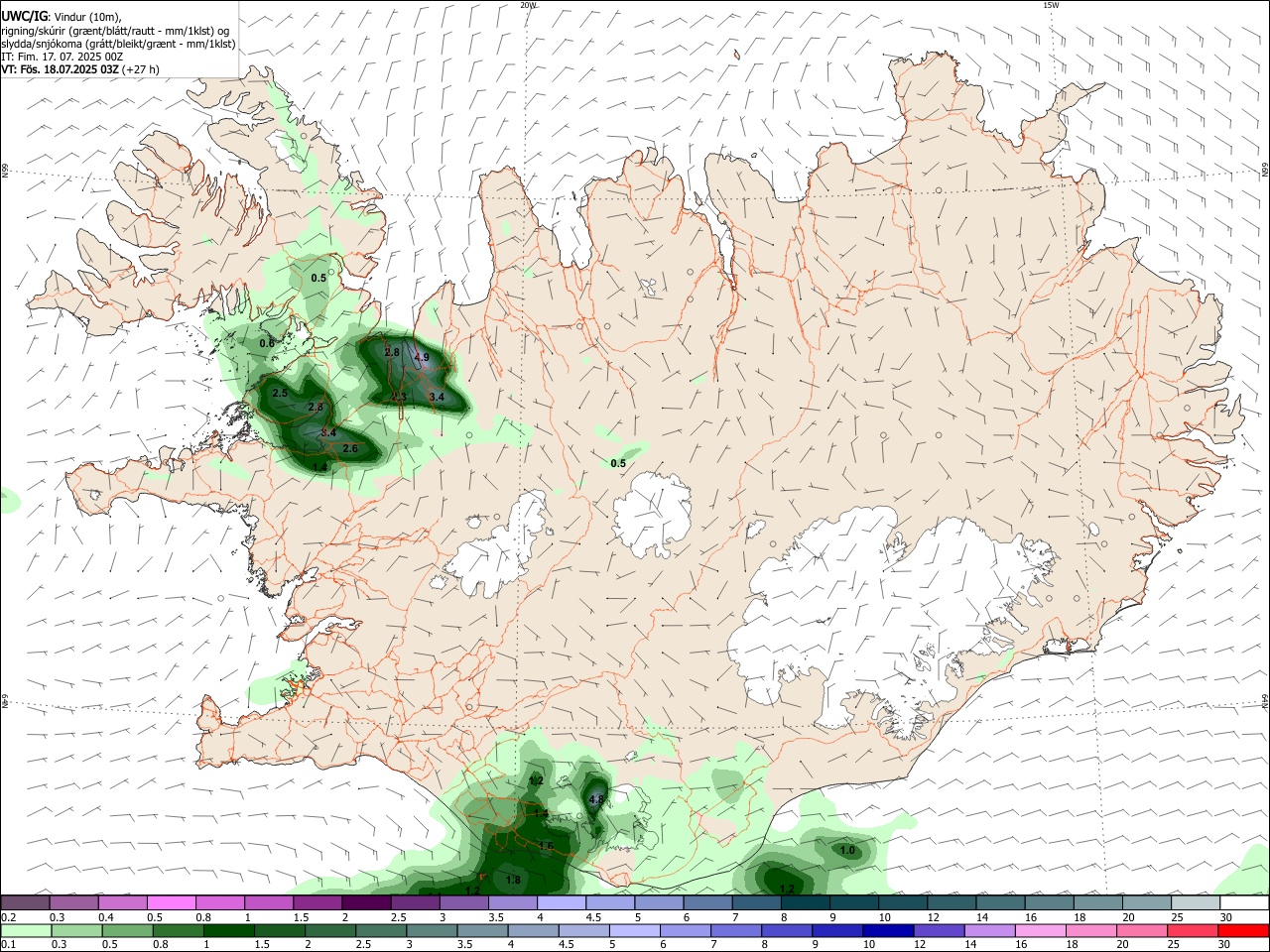This screenshot has width=1270, height=952.
Task: Click the 4.9 precipitation value on the map
Action: point(422,358)
